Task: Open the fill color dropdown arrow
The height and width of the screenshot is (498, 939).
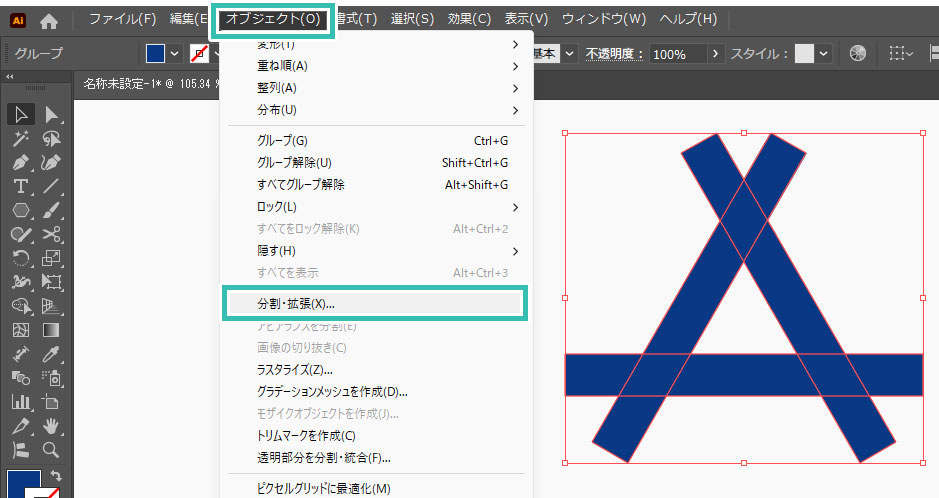Action: (175, 53)
